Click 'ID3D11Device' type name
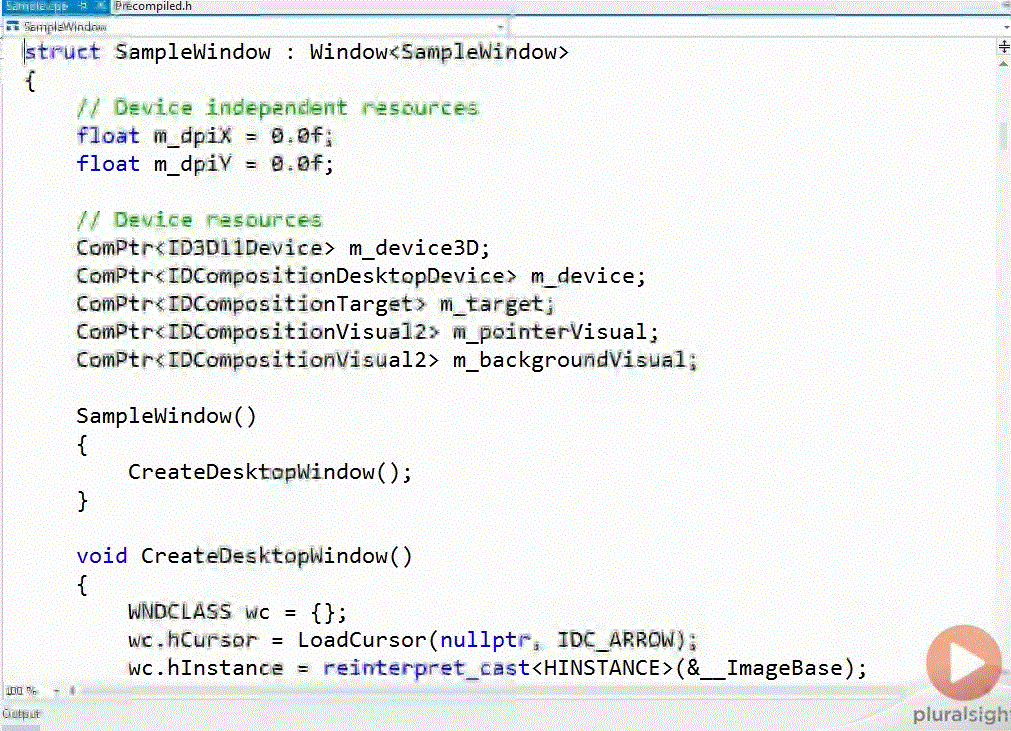1011x731 pixels. point(245,248)
